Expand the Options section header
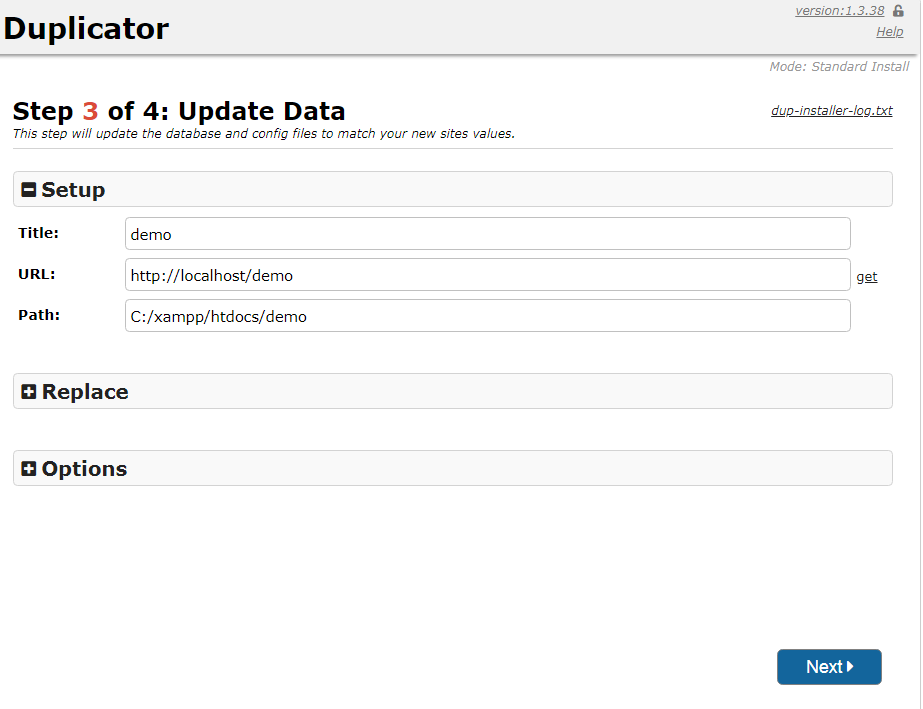The height and width of the screenshot is (709, 923). tap(453, 468)
